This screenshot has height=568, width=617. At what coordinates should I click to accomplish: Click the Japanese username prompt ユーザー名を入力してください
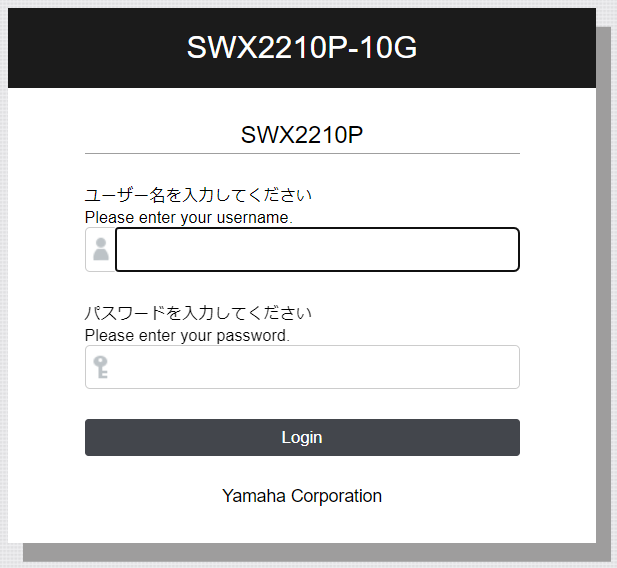pyautogui.click(x=198, y=195)
